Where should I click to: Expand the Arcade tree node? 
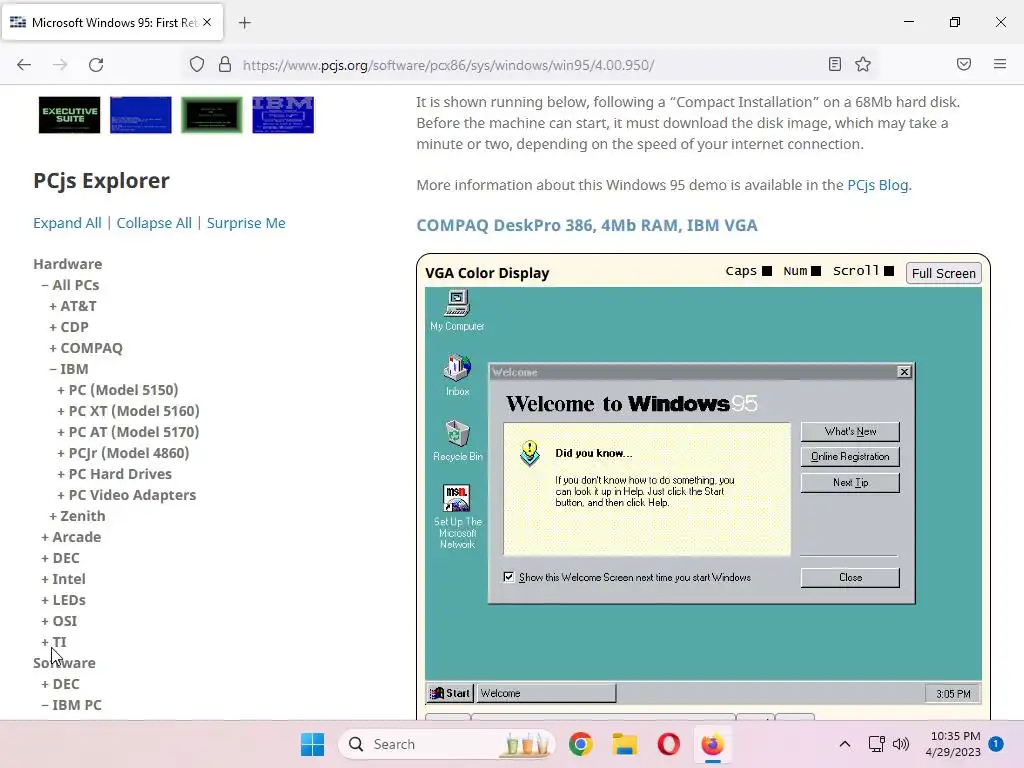71,537
